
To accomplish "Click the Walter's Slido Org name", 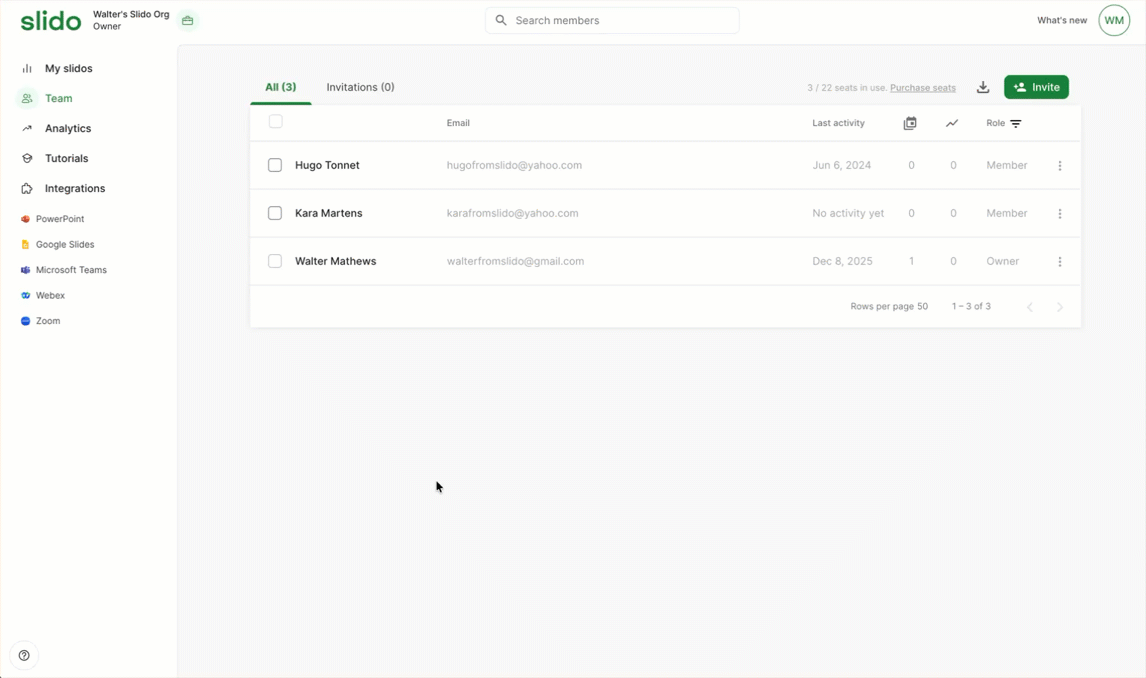I will (131, 15).
